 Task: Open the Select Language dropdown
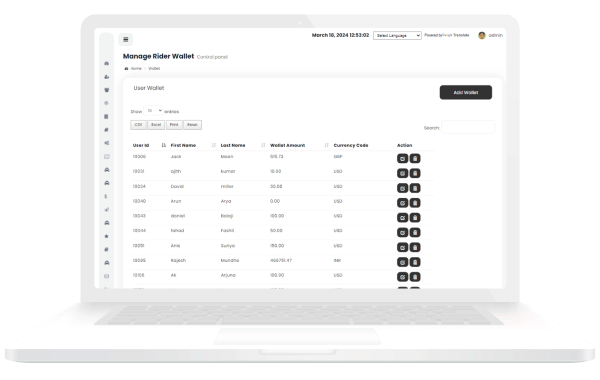[397, 36]
